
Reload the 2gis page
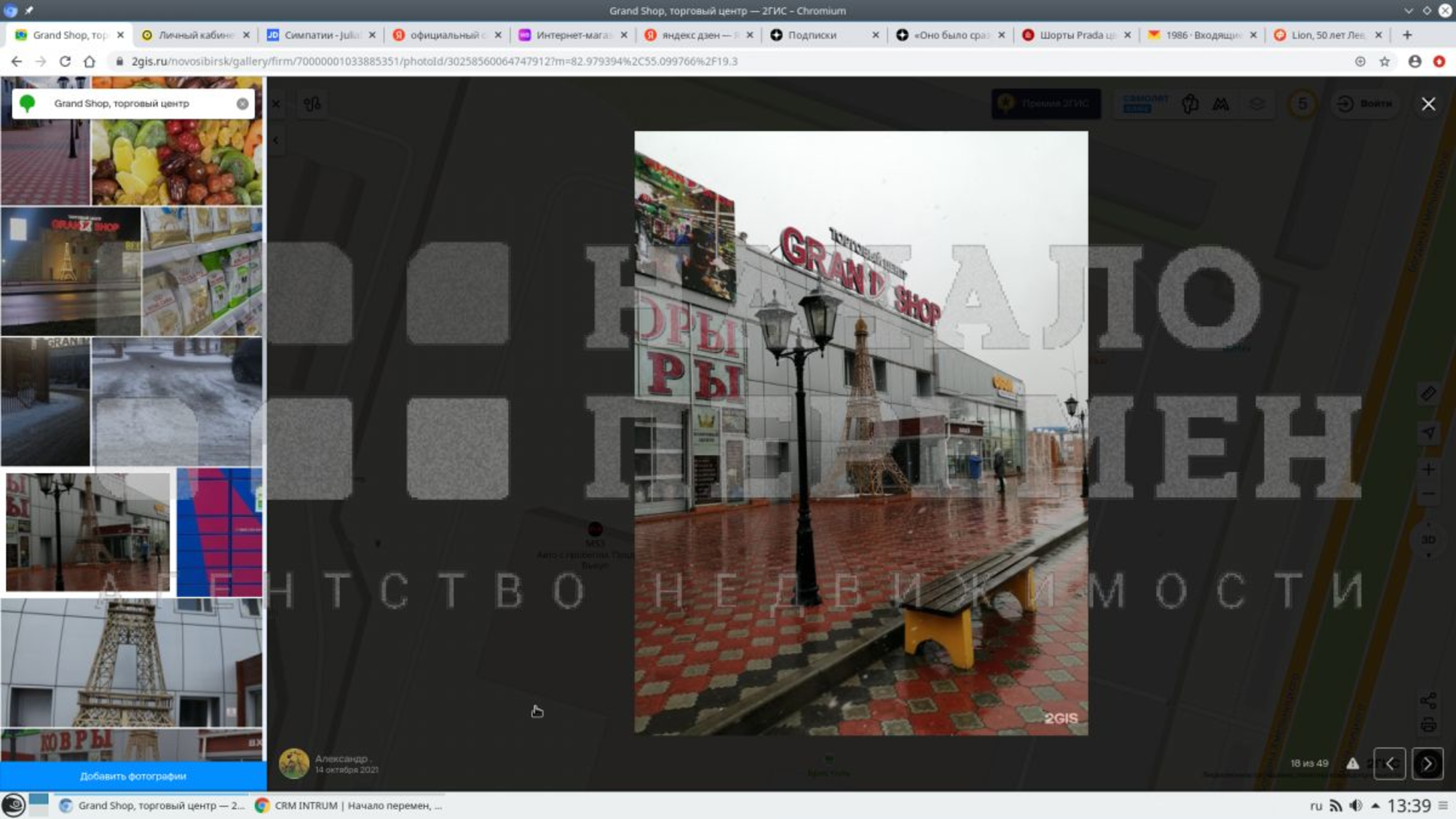(x=65, y=62)
